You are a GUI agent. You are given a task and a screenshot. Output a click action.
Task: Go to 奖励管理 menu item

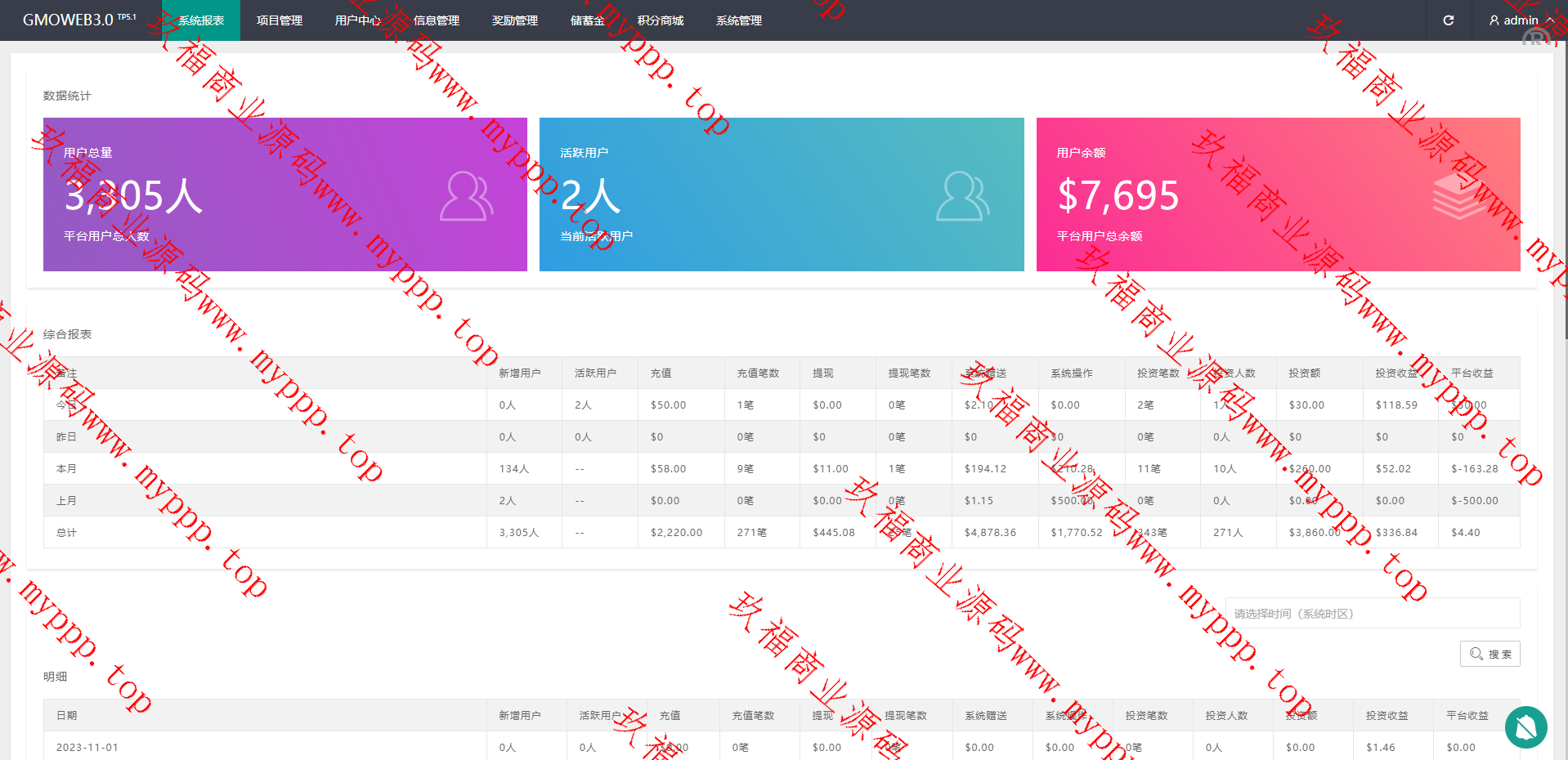tap(514, 20)
